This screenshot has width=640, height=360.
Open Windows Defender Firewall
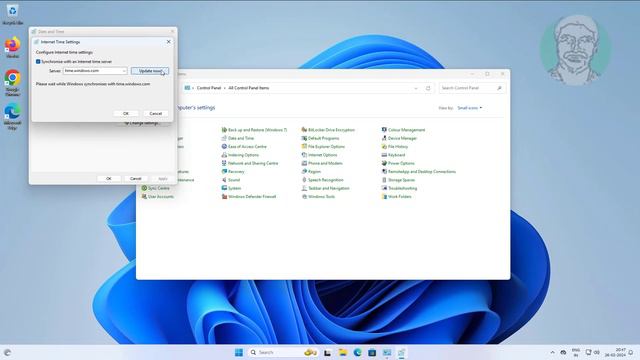coord(249,197)
